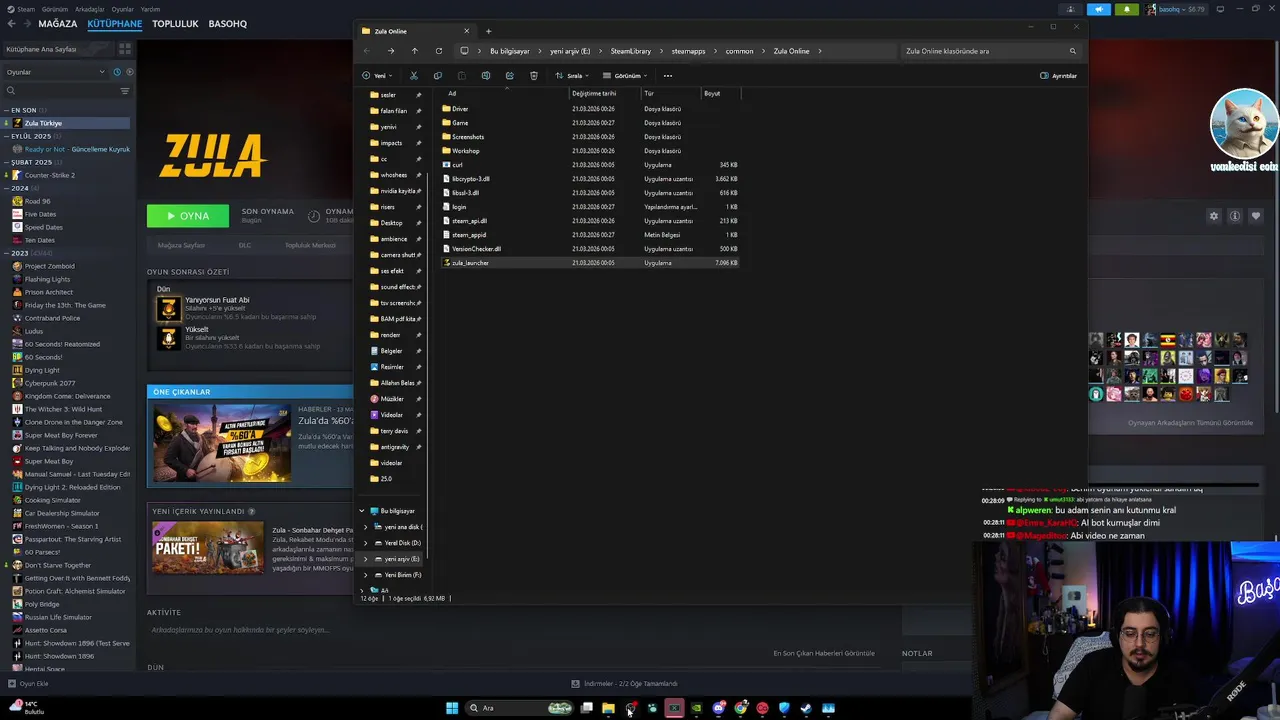The height and width of the screenshot is (720, 1280).
Task: Open File Explorer from the taskbar
Action: click(608, 708)
